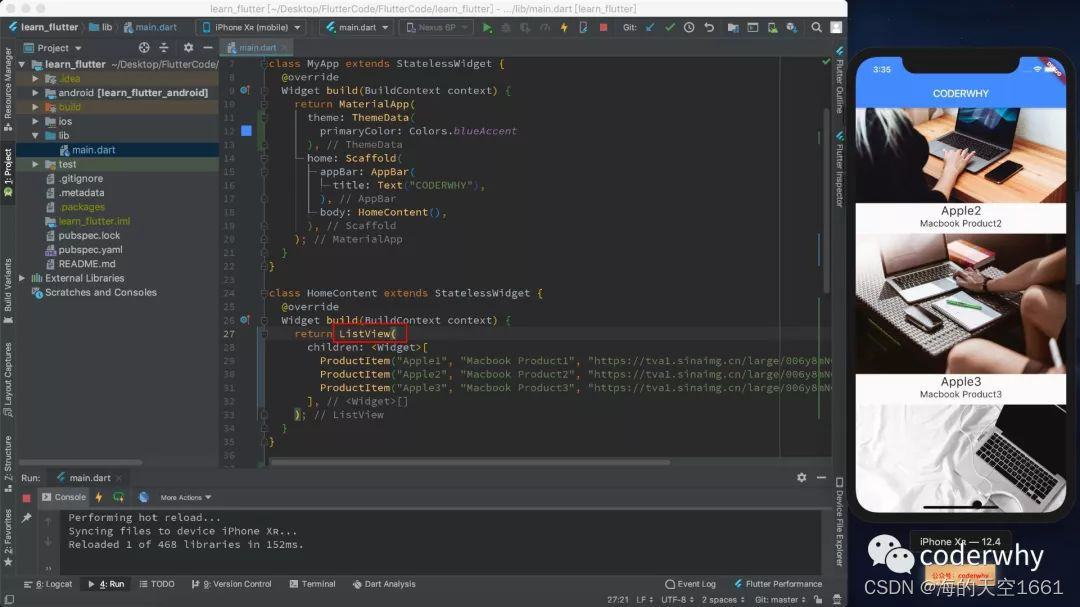Hide the Project panel with minus icon
The width and height of the screenshot is (1080, 607).
(x=208, y=48)
